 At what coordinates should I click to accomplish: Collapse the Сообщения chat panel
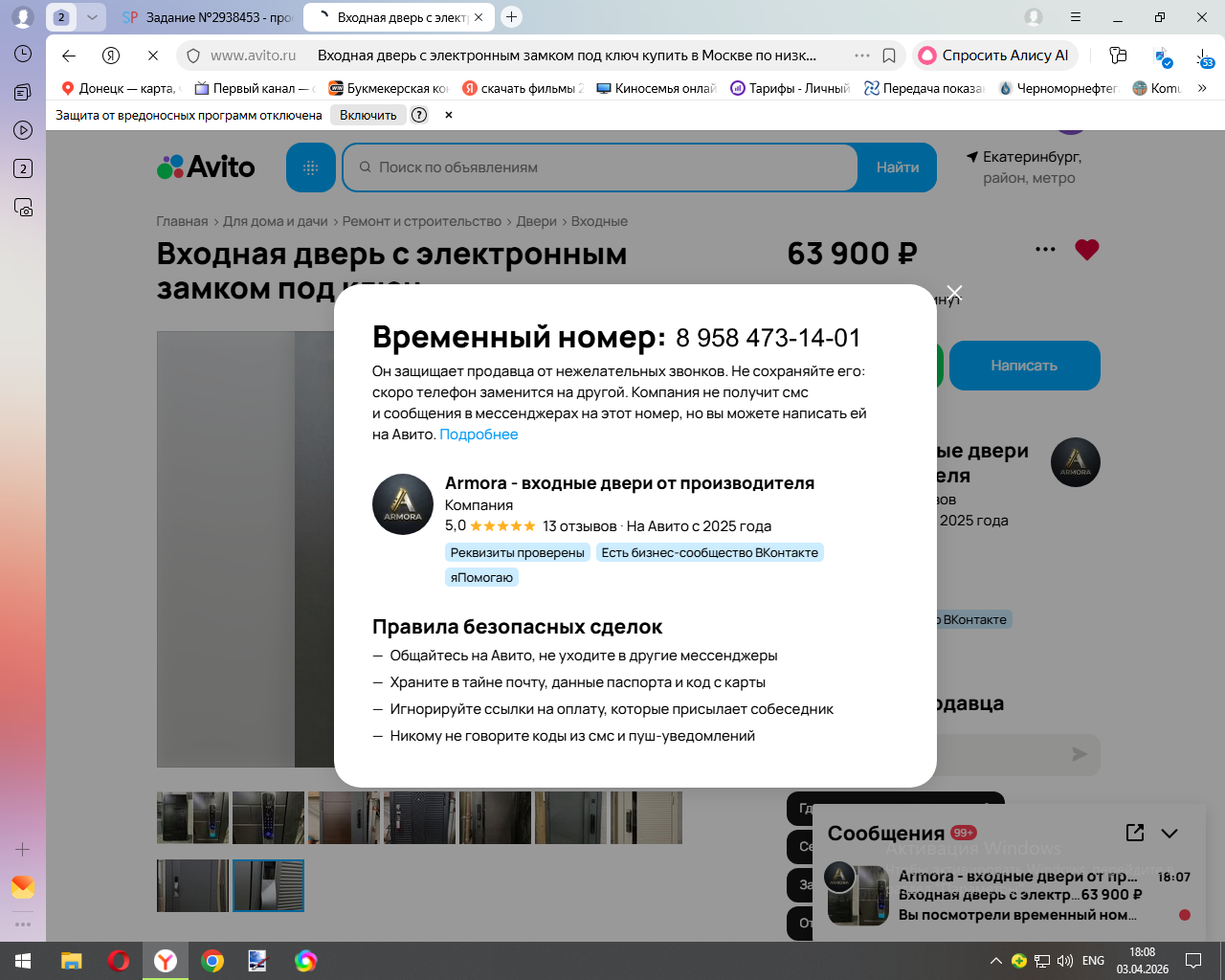coord(1169,834)
